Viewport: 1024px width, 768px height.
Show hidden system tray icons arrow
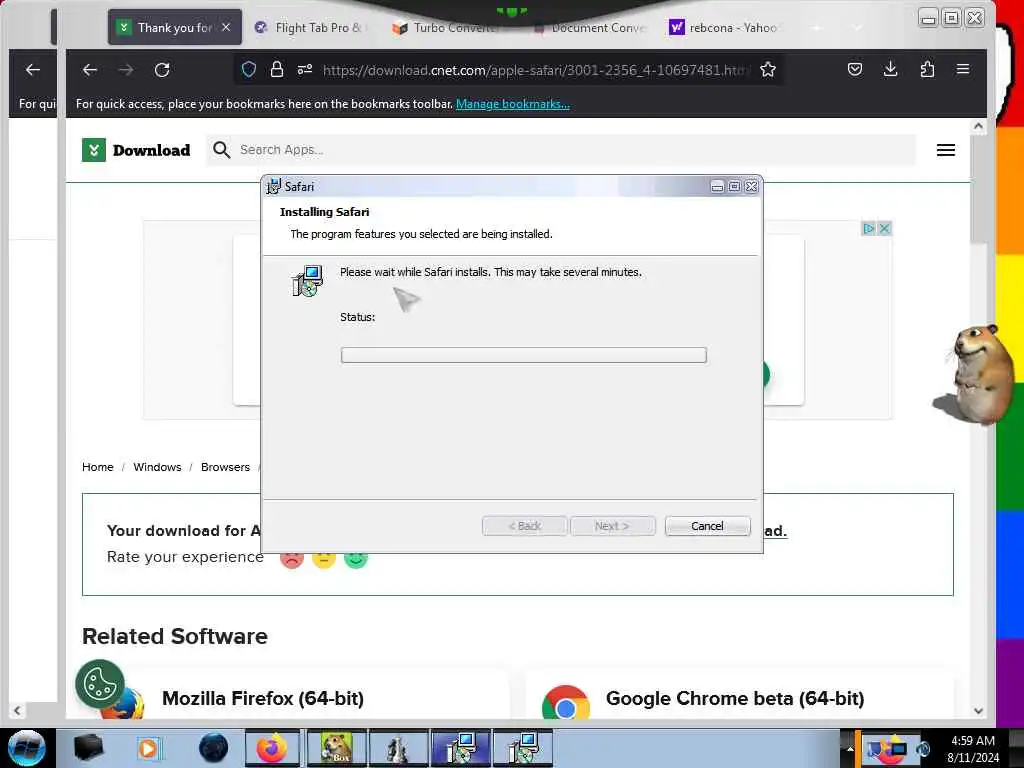coord(850,748)
